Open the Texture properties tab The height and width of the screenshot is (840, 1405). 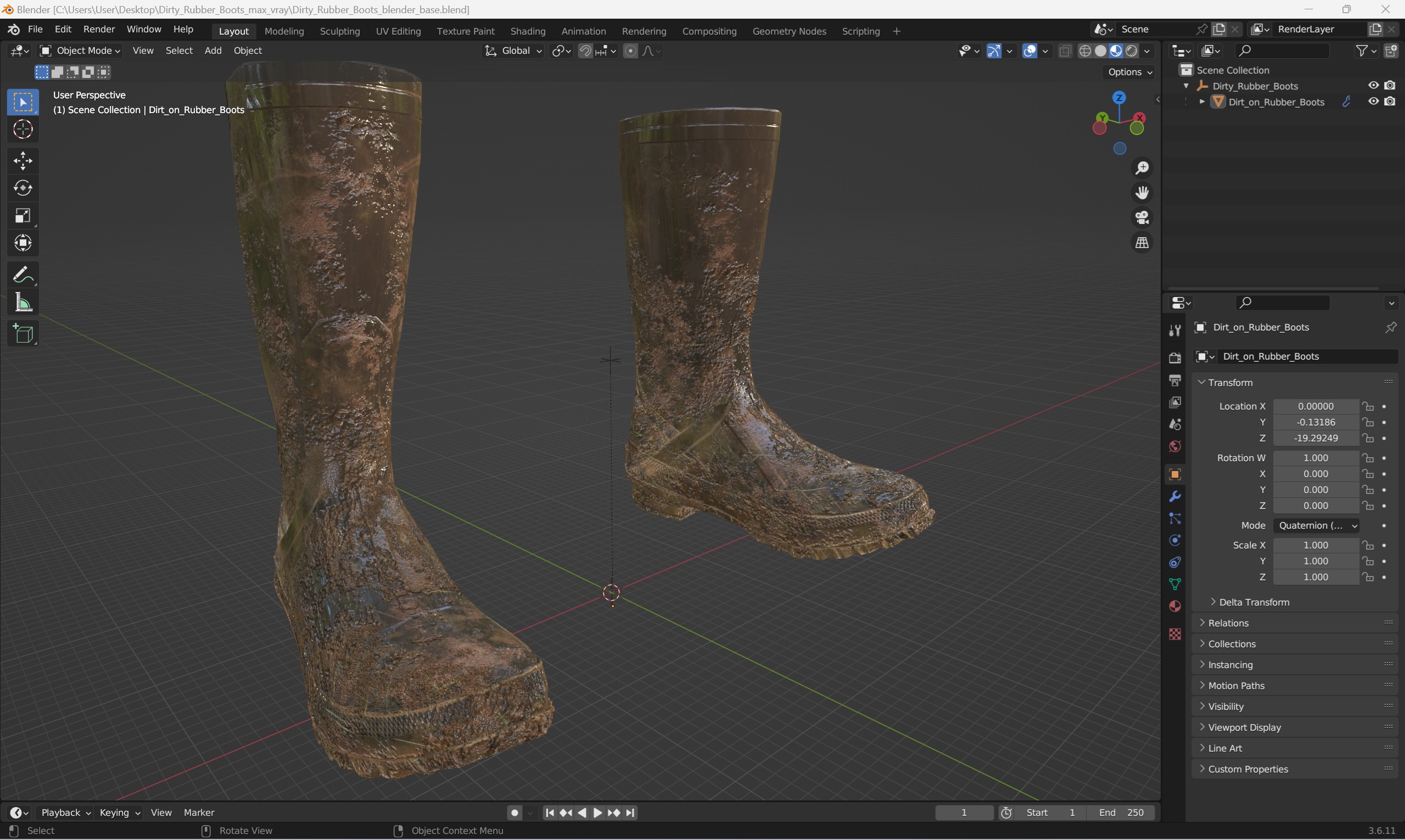[1174, 634]
